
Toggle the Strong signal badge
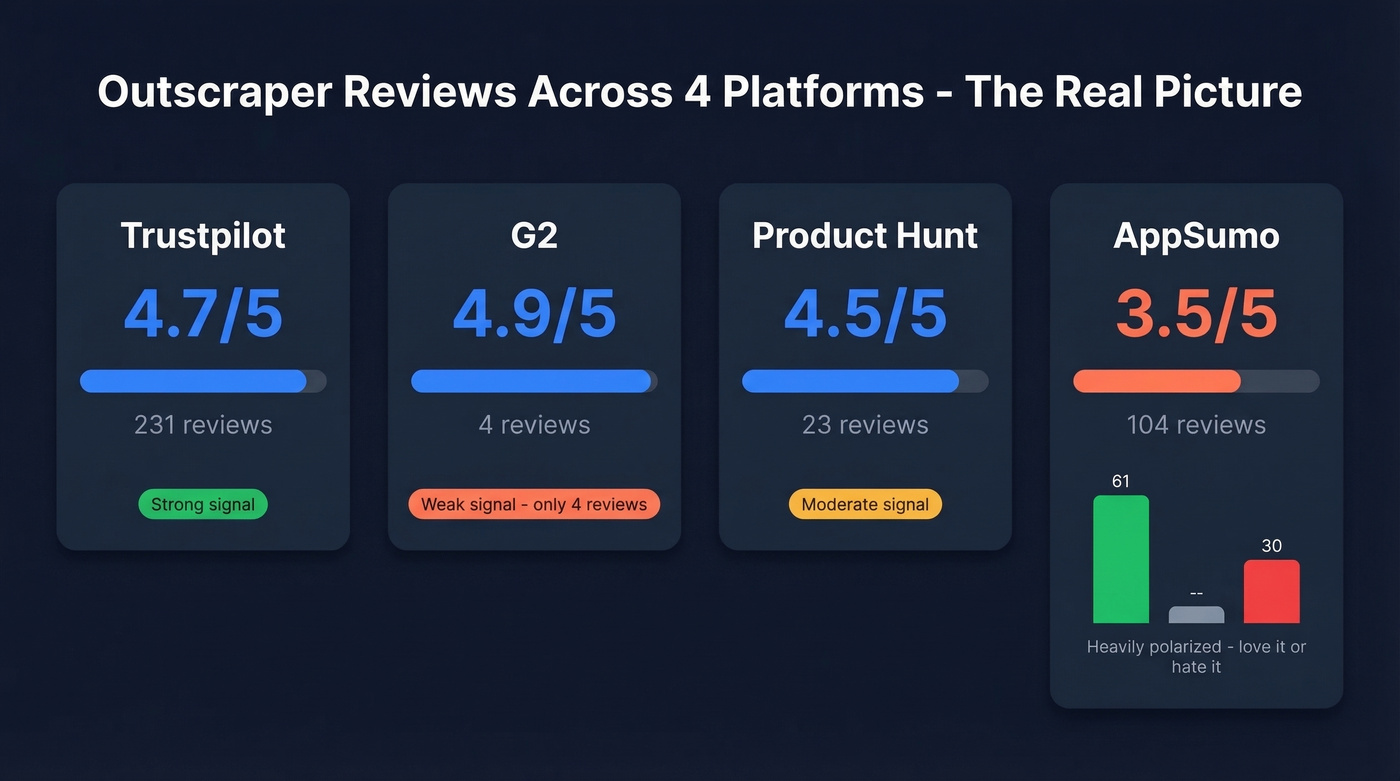click(202, 504)
